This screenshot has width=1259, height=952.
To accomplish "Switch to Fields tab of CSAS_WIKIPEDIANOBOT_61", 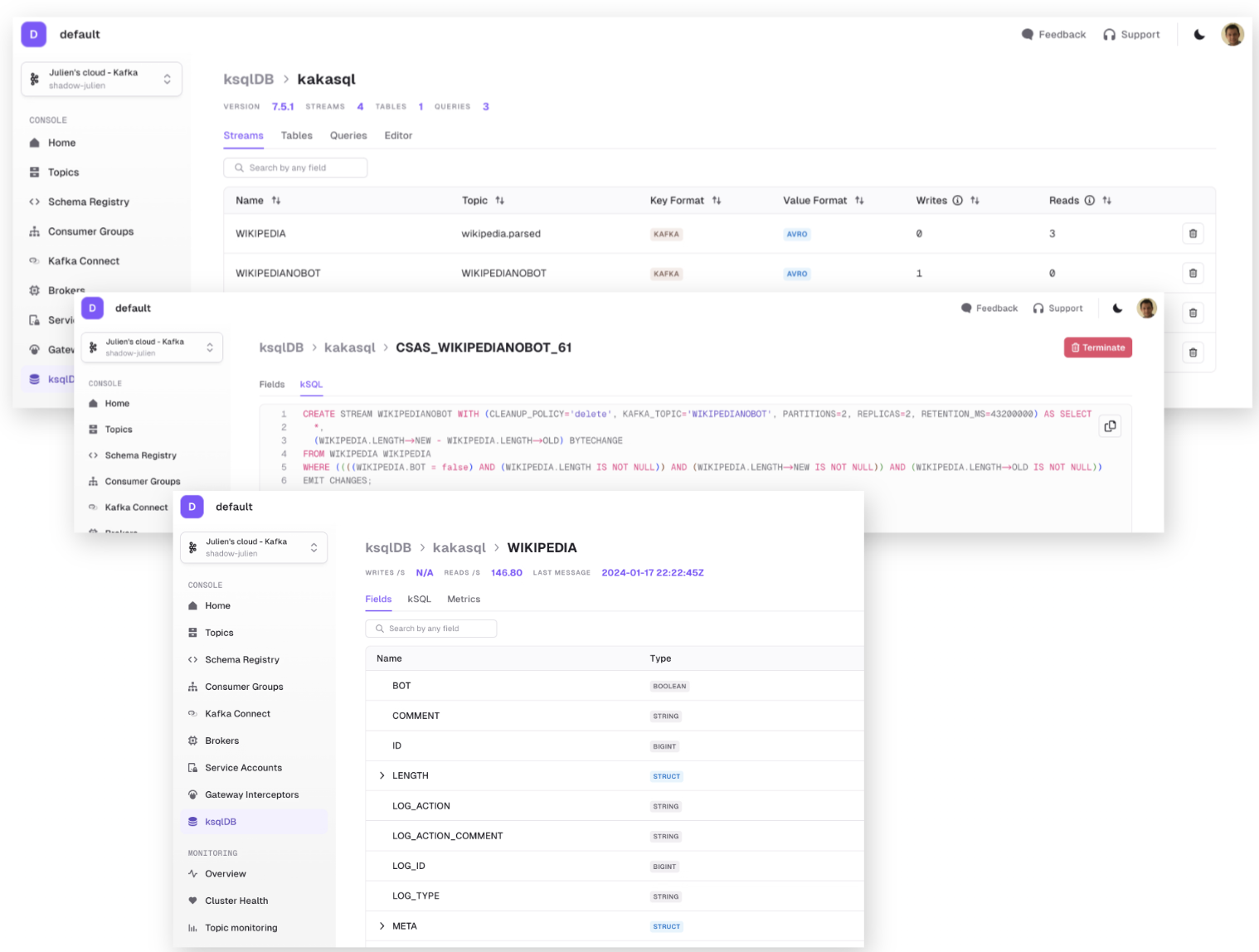I will pyautogui.click(x=272, y=385).
